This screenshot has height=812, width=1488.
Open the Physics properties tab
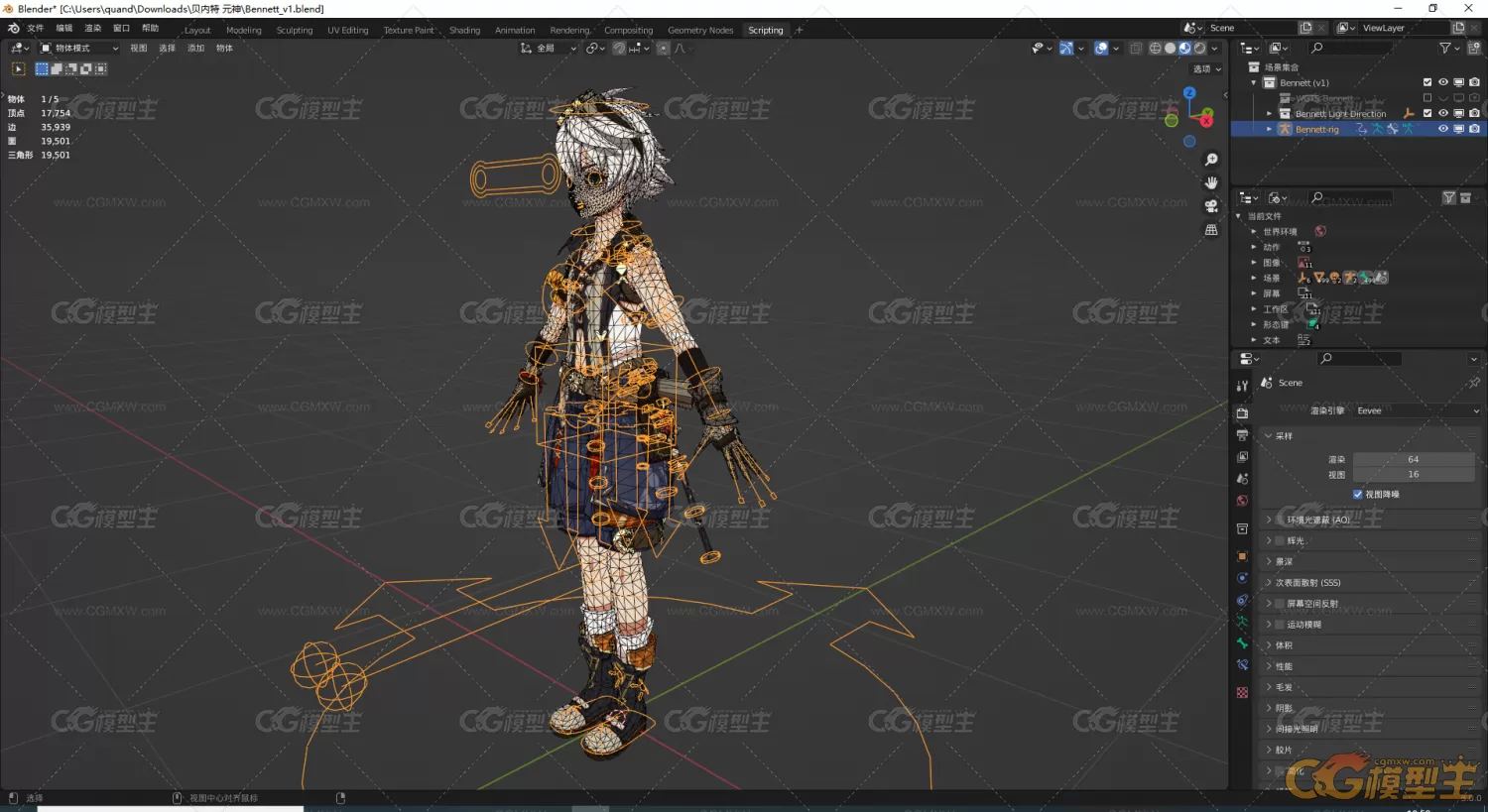coord(1242,578)
